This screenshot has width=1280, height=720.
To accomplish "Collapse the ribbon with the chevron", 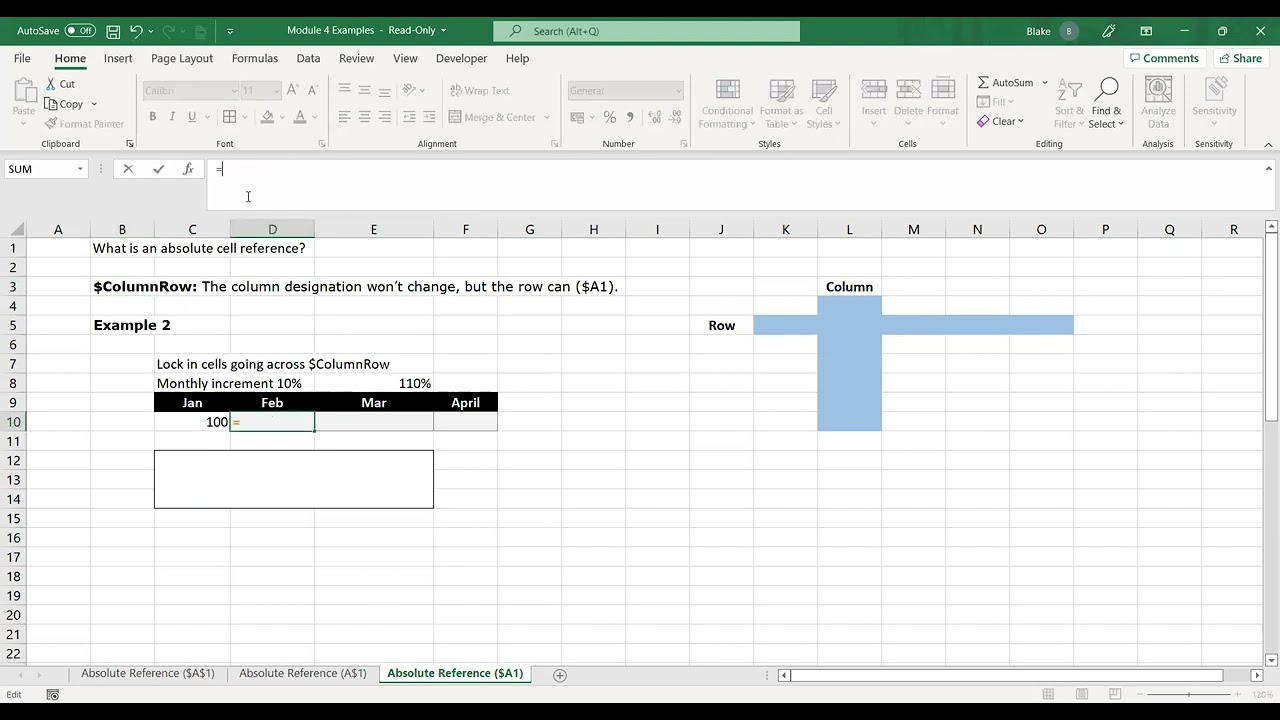I will 1268,144.
